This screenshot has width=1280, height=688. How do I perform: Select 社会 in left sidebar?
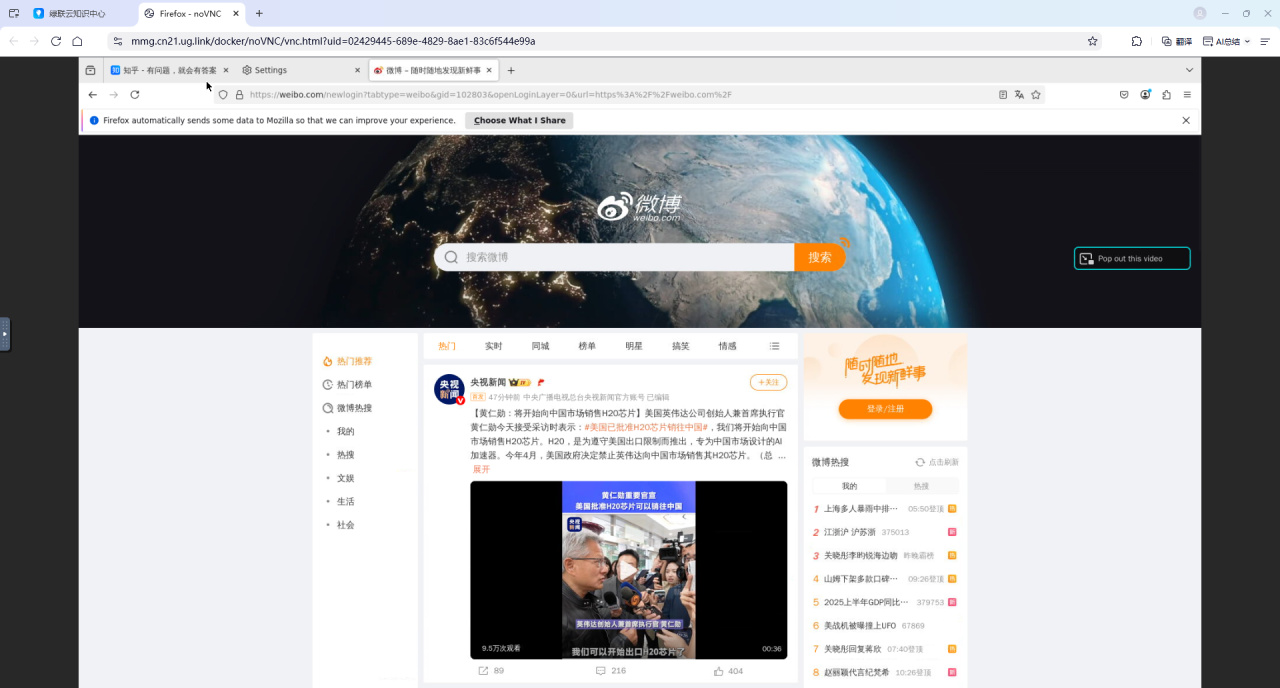[x=345, y=525]
